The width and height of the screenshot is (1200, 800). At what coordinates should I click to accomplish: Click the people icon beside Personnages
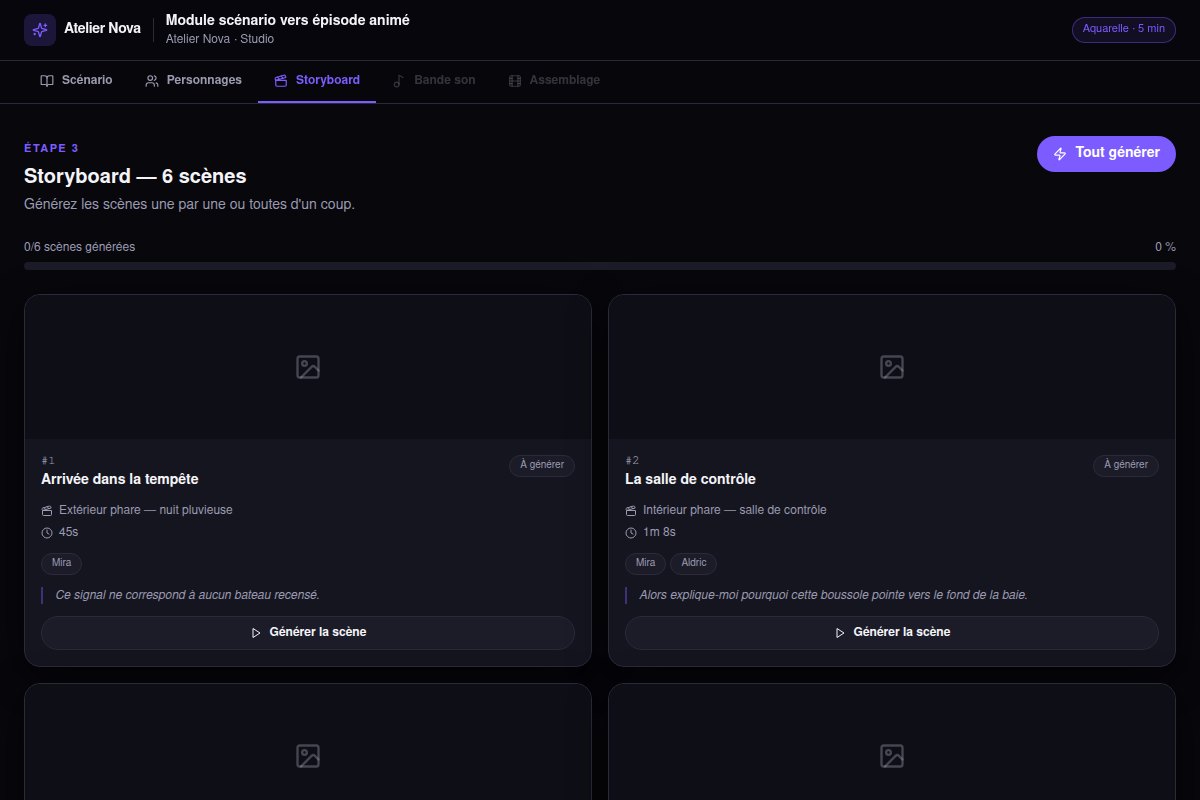[152, 80]
